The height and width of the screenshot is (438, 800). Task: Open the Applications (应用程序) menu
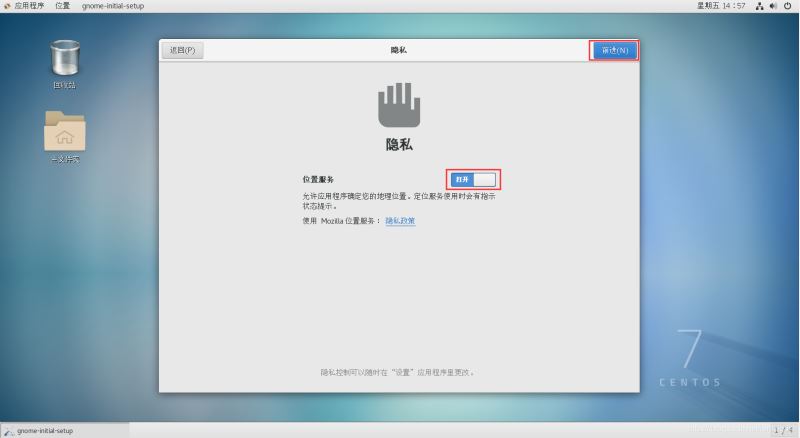[29, 6]
